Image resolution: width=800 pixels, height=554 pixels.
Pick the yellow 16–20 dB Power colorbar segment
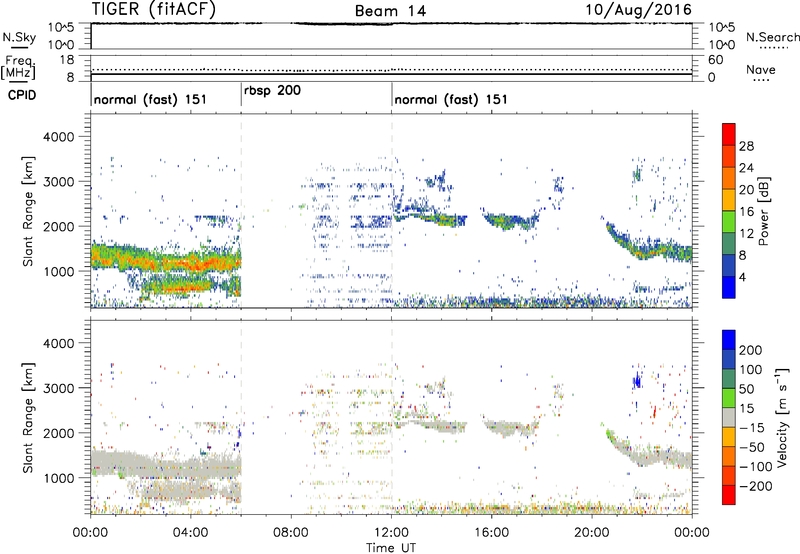pos(729,200)
